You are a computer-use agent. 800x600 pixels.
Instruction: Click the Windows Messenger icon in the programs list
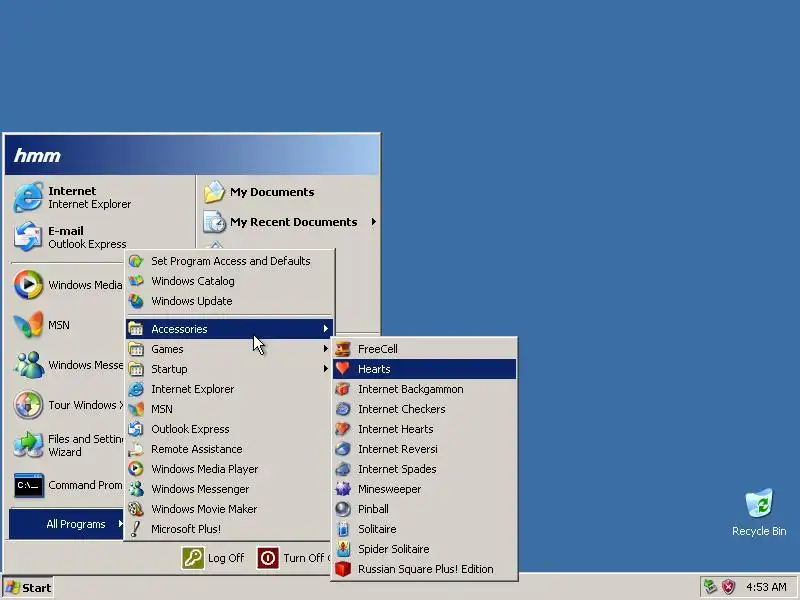[x=136, y=489]
